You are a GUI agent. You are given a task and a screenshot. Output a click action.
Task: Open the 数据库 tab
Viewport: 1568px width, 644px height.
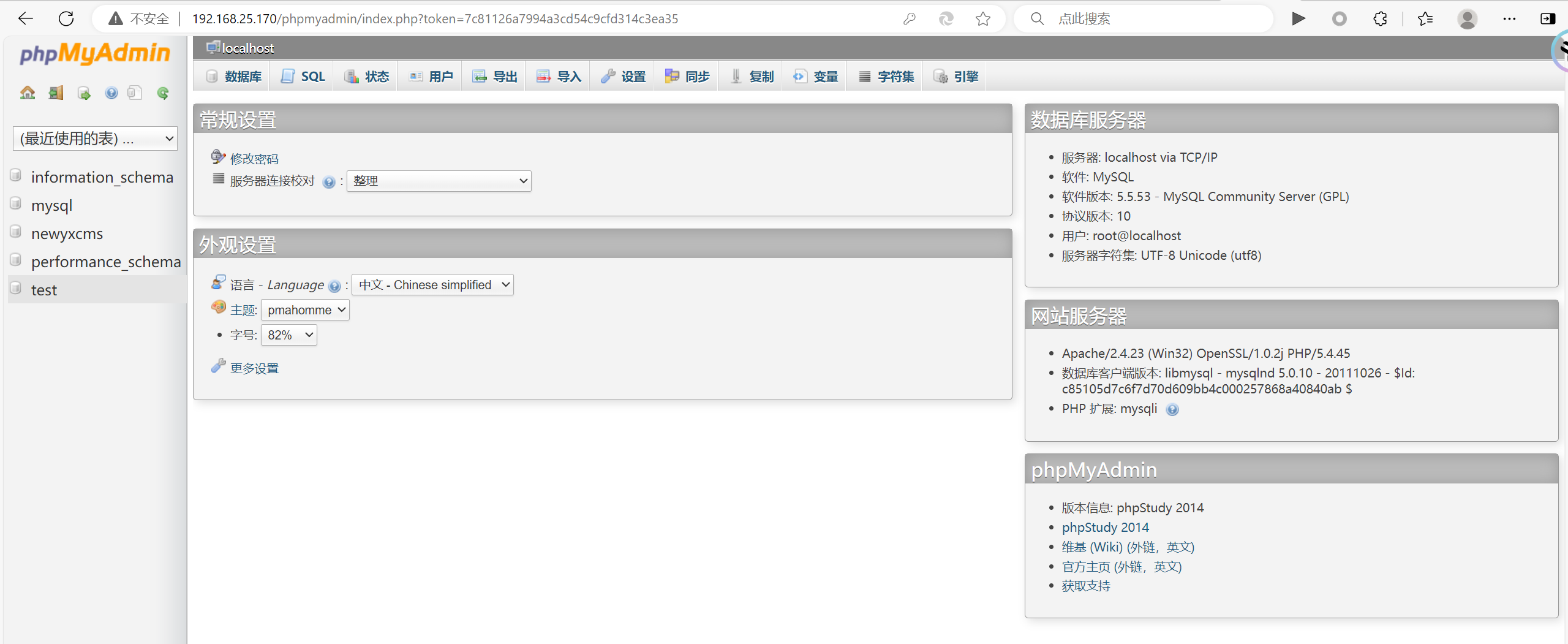pyautogui.click(x=233, y=77)
